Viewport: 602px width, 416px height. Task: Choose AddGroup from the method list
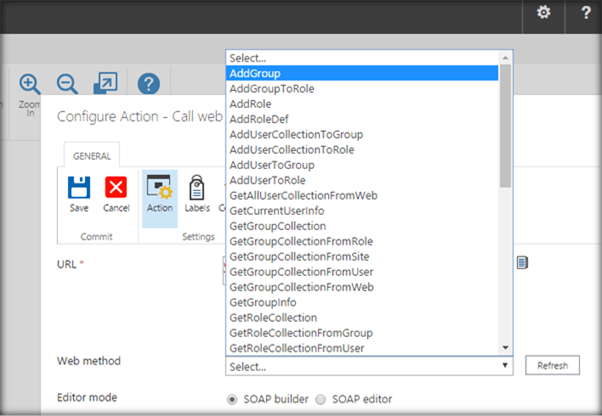pyautogui.click(x=362, y=73)
